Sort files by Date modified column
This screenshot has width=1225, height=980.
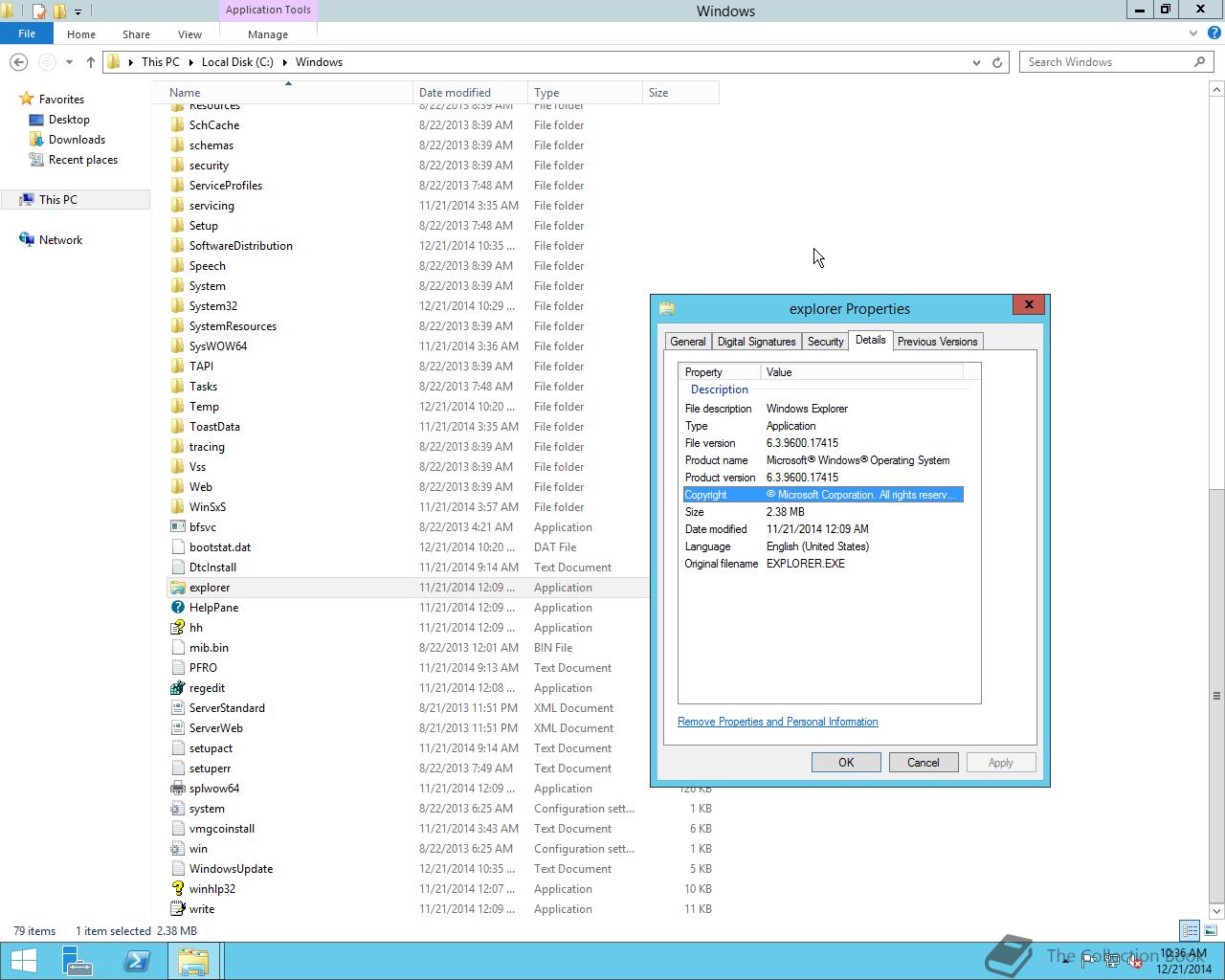pos(470,93)
